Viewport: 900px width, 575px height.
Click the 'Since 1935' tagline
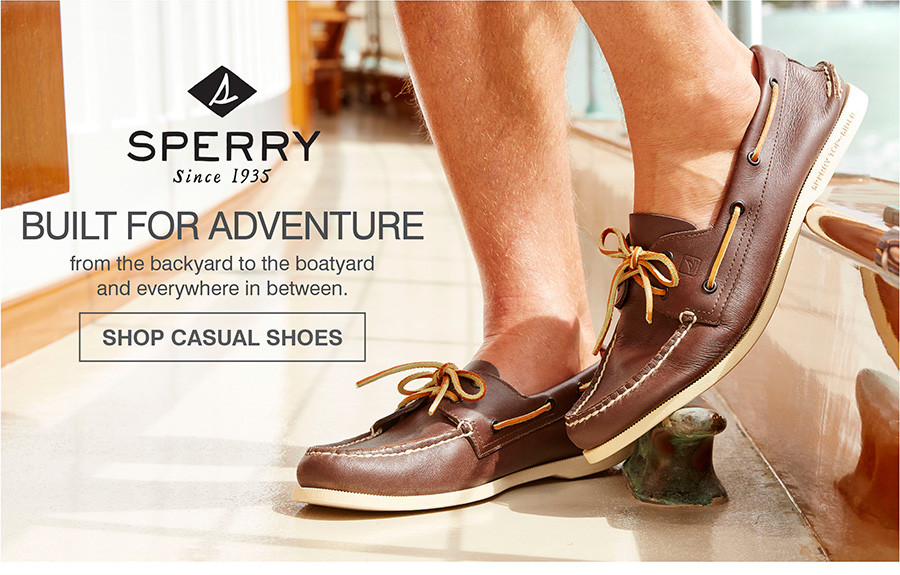[x=222, y=176]
